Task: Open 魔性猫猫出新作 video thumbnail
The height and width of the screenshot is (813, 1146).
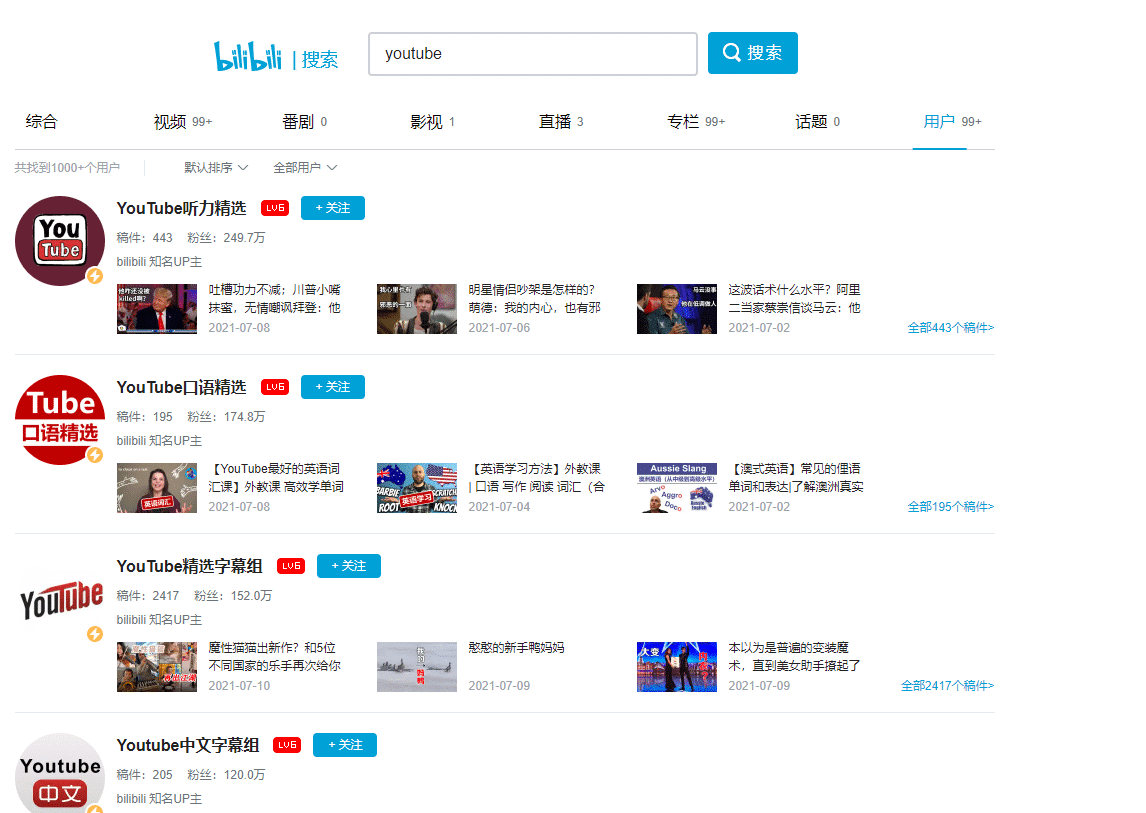Action: pyautogui.click(x=157, y=668)
